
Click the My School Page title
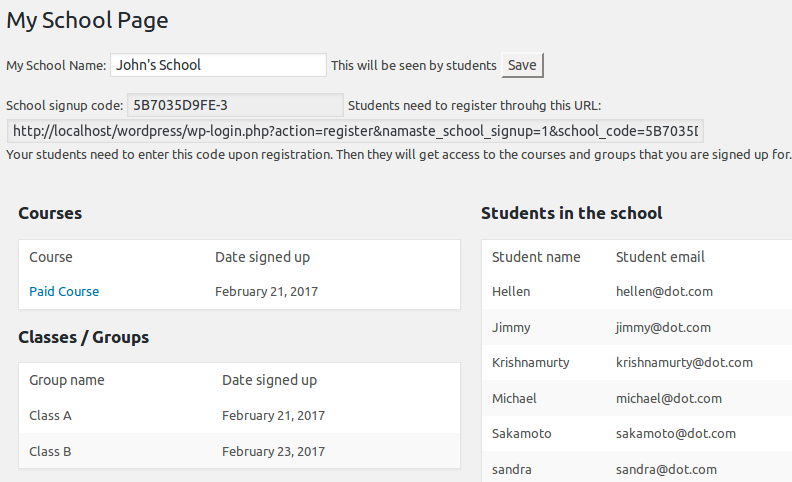87,21
